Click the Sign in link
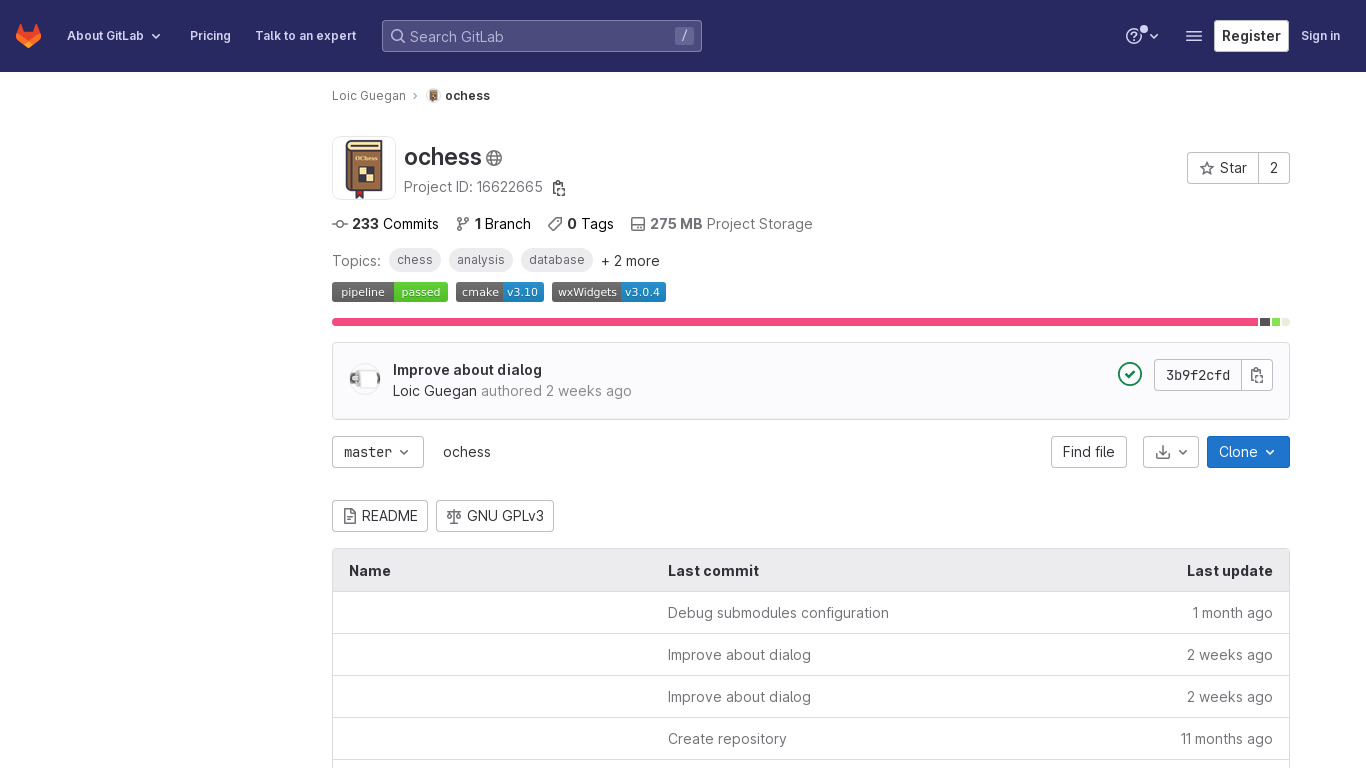1366x768 pixels. 1320,36
